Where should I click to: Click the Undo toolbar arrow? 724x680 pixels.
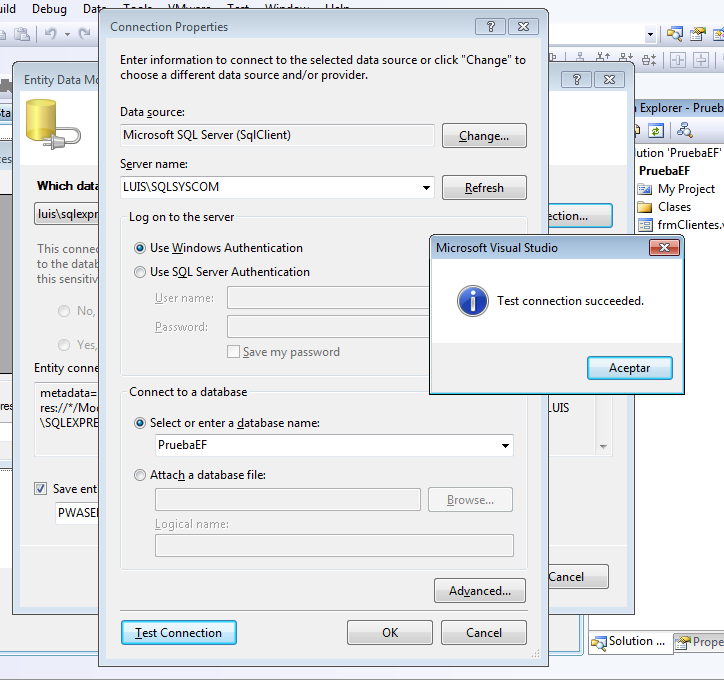[51, 34]
